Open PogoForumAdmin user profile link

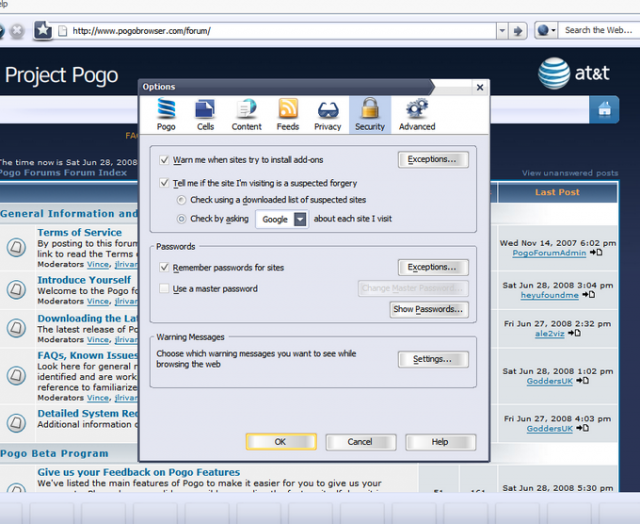549,253
